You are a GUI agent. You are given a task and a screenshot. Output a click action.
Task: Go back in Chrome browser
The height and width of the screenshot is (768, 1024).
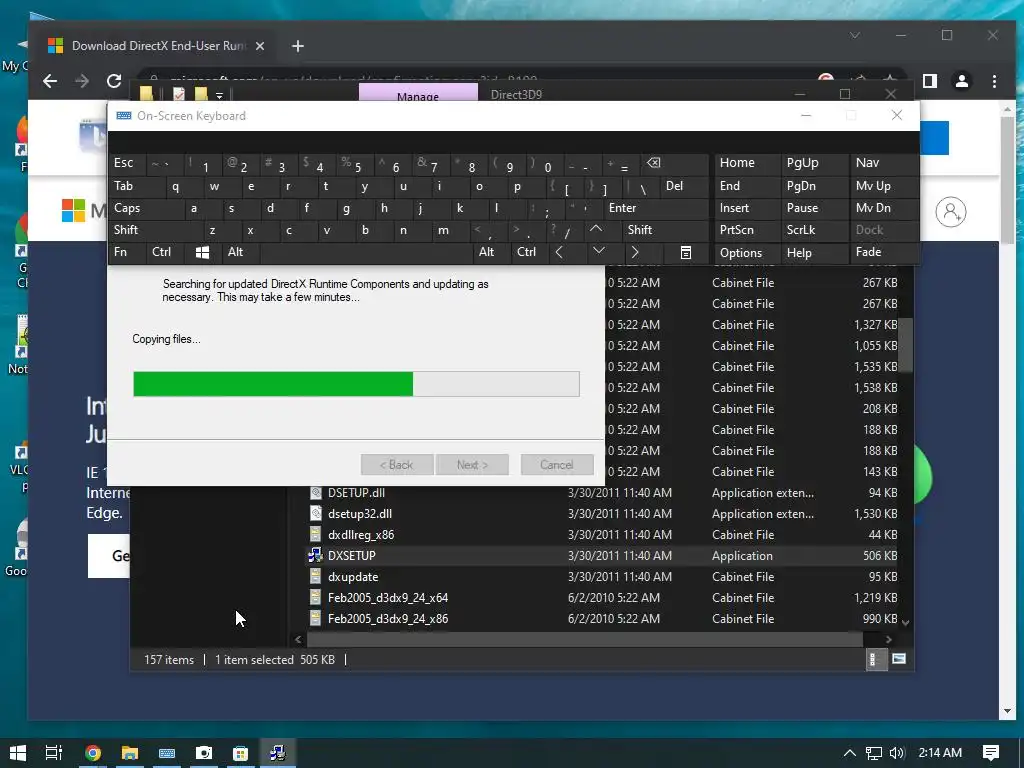click(50, 81)
